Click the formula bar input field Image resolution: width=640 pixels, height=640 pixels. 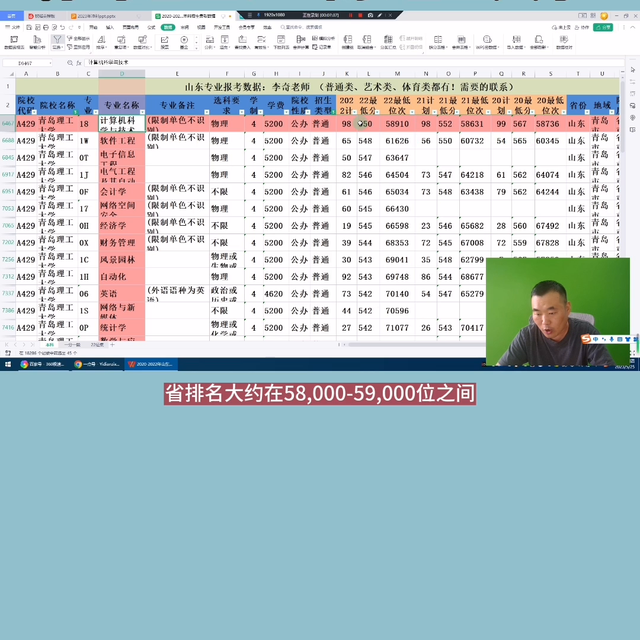[x=354, y=63]
